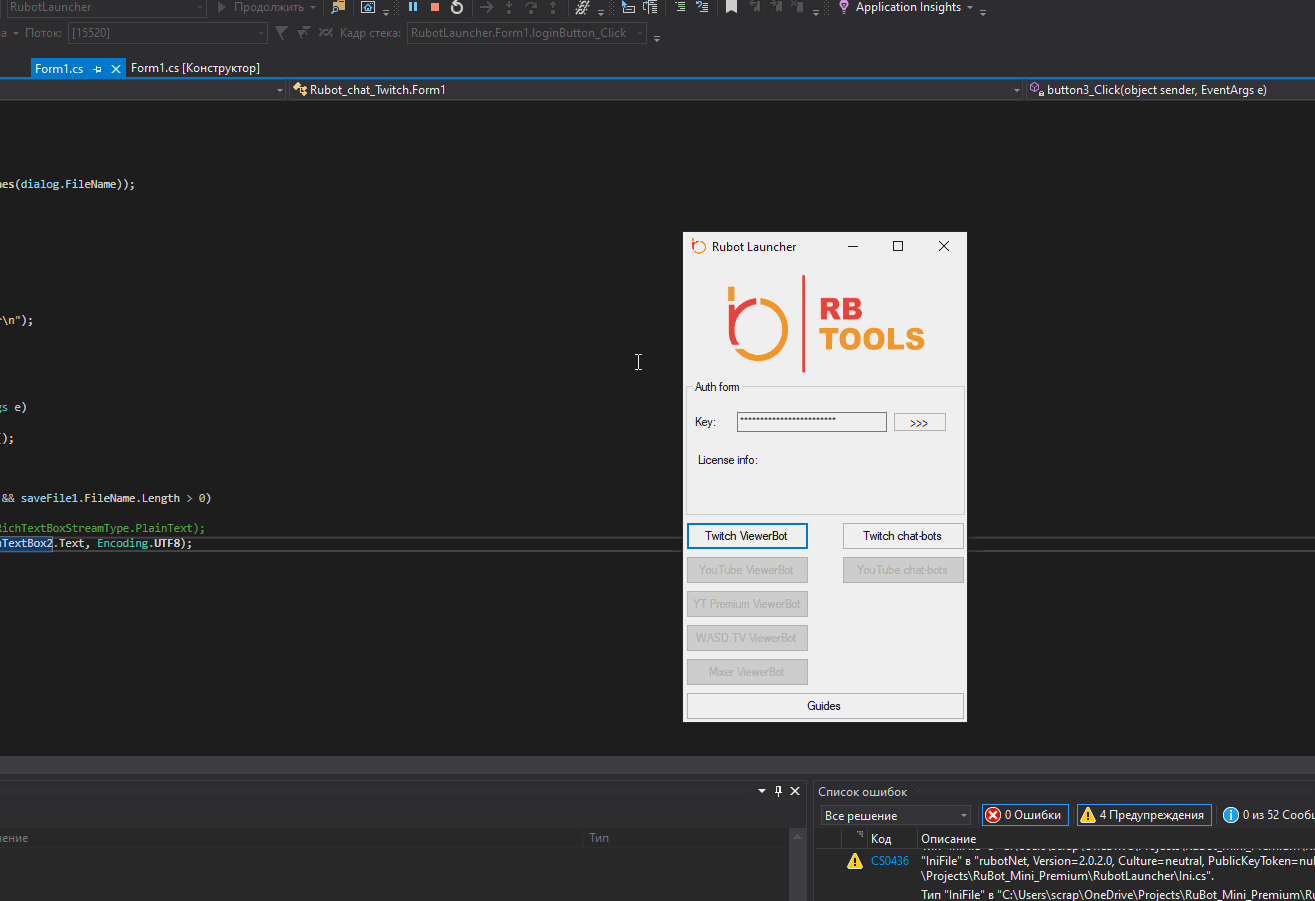1315x901 pixels.
Task: Open Guides in Rubot Launcher
Action: tap(824, 706)
